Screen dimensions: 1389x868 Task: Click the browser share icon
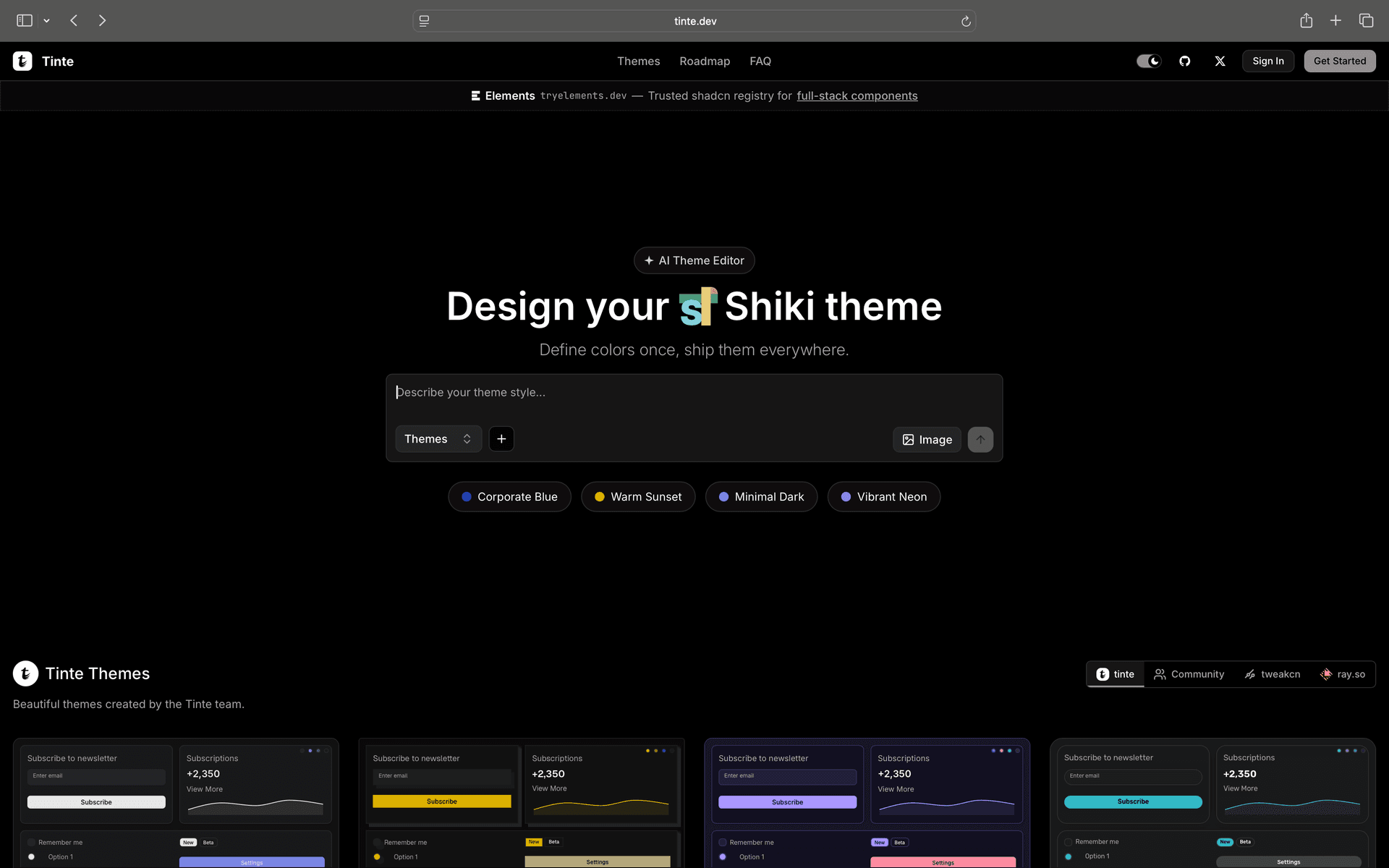pos(1306,21)
